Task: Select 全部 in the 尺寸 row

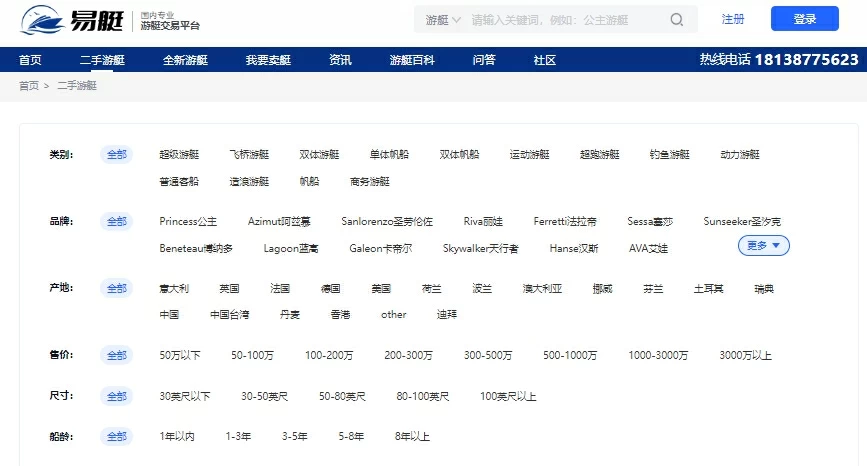Action: point(117,396)
